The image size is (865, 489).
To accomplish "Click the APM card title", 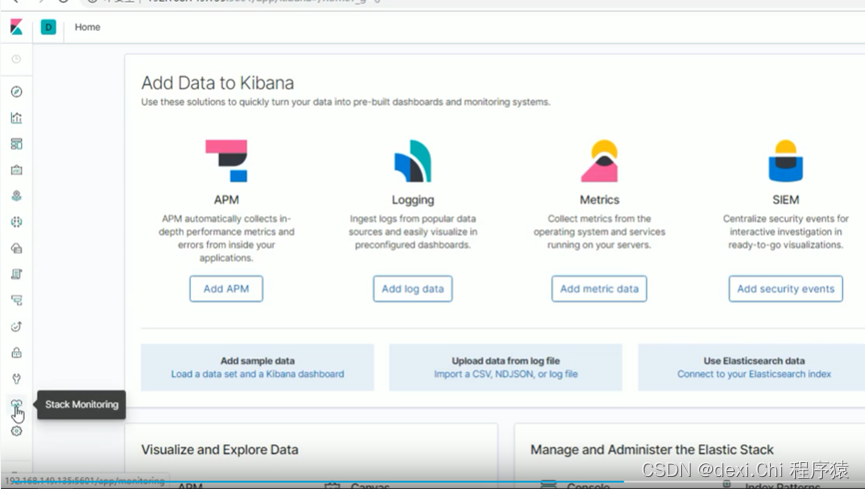I will point(226,200).
